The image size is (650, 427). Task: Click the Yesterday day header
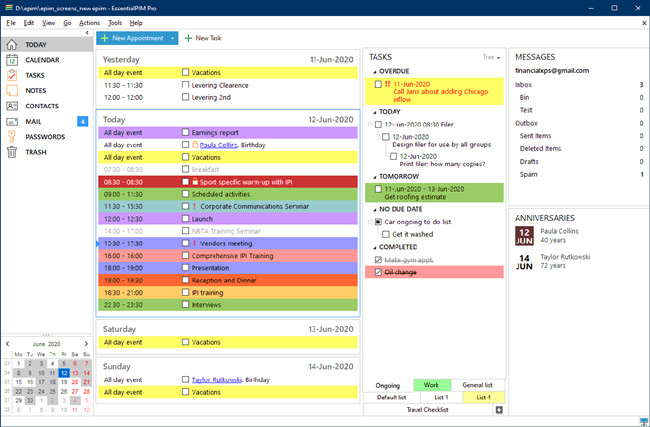(228, 59)
